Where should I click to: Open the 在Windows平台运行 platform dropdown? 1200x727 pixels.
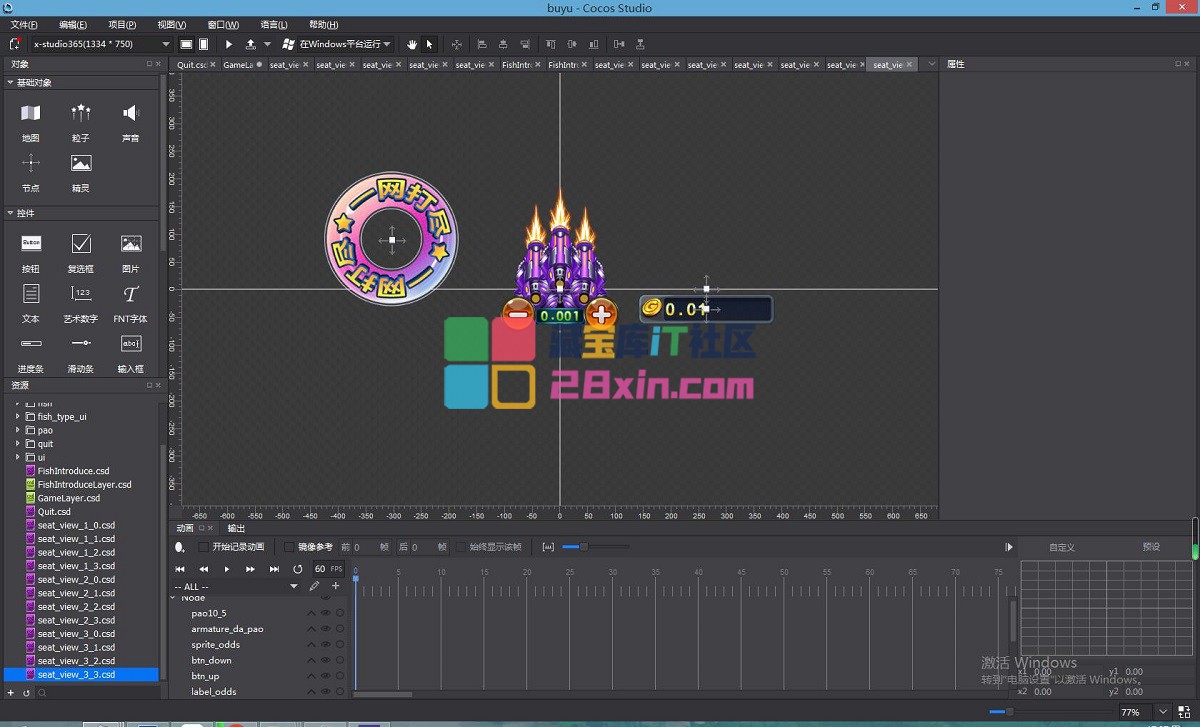(x=336, y=44)
